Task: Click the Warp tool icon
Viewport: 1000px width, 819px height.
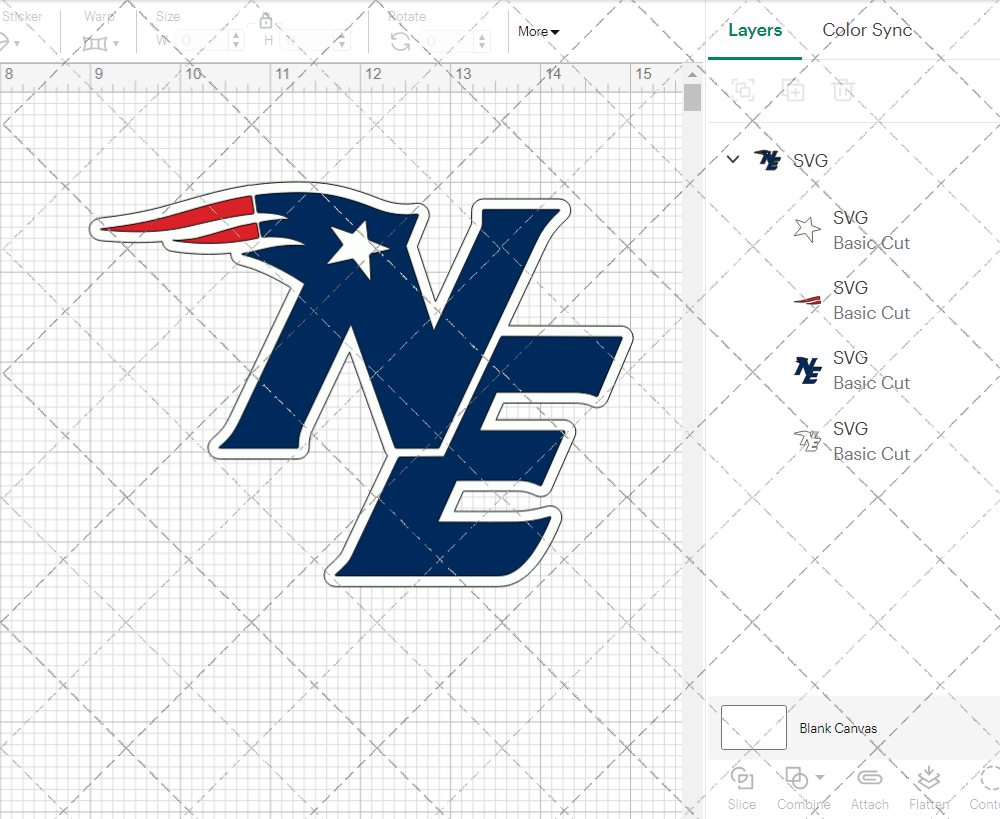Action: click(x=95, y=42)
